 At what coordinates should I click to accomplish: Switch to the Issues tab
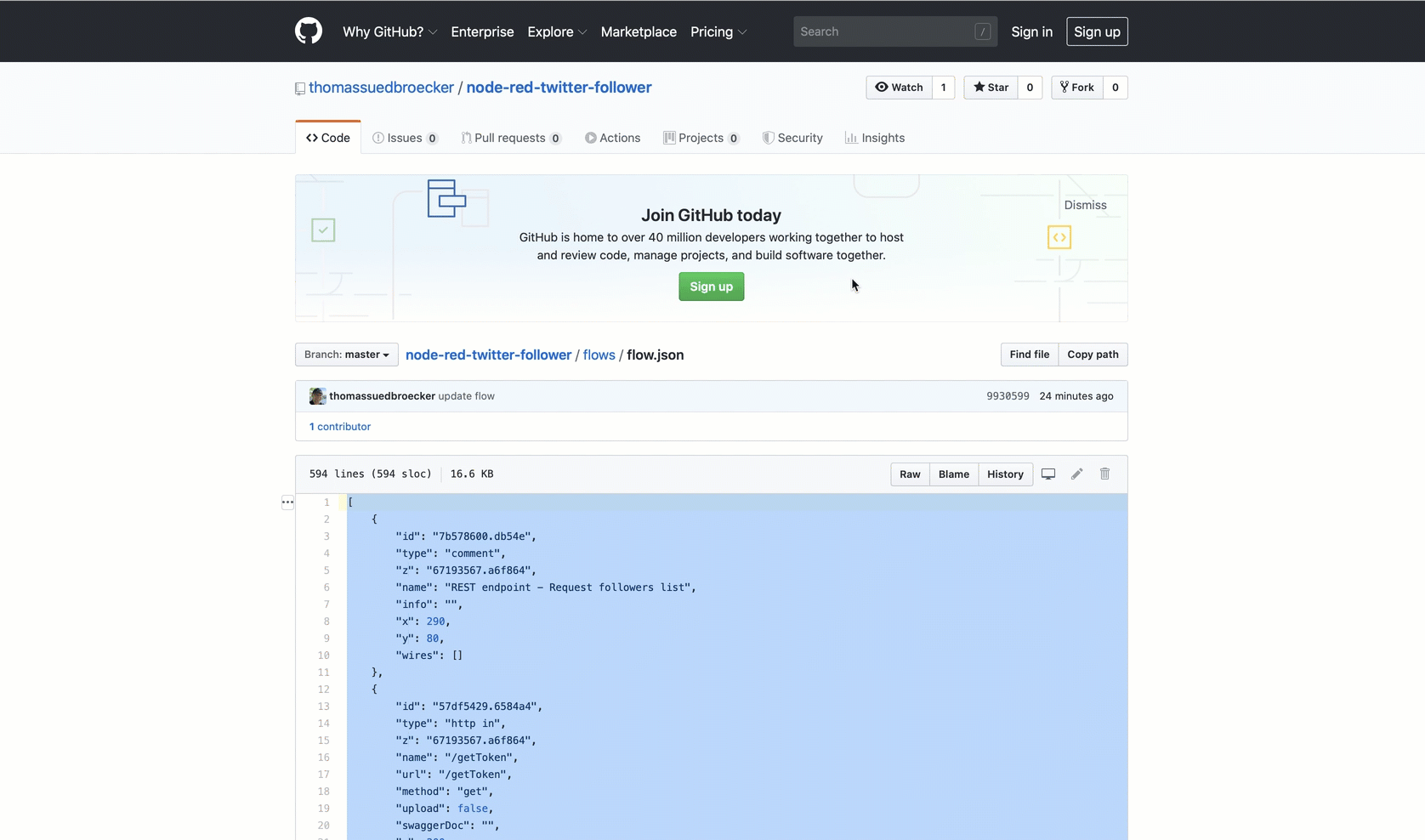click(405, 138)
